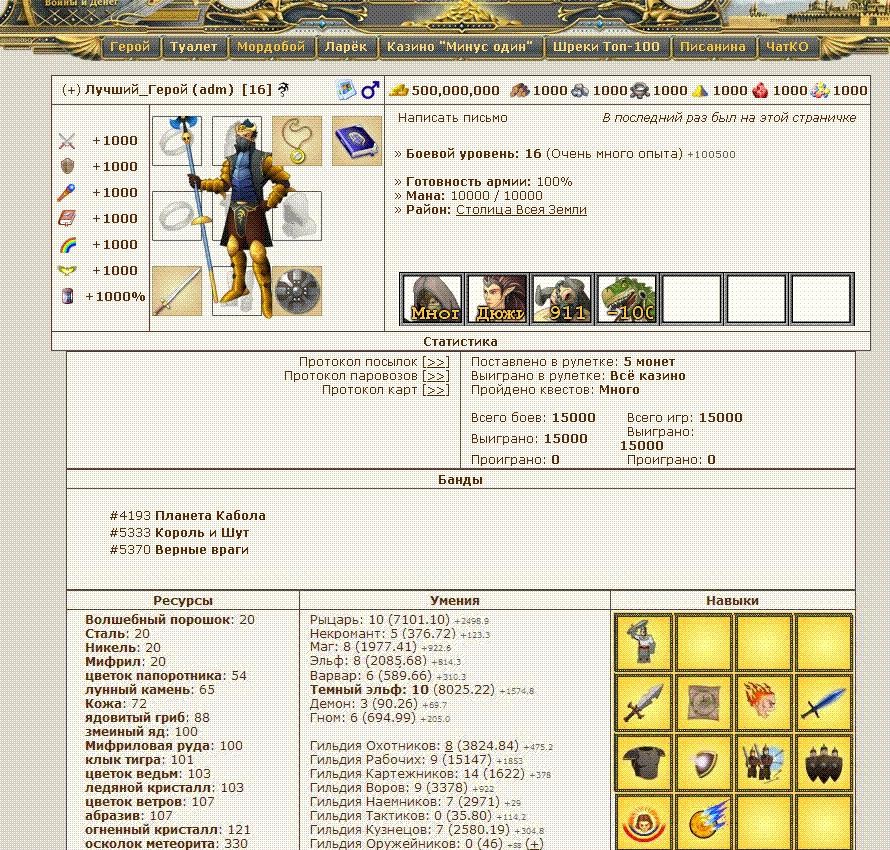Click the stone tablet skill icon
This screenshot has height=850, width=890.
[704, 702]
